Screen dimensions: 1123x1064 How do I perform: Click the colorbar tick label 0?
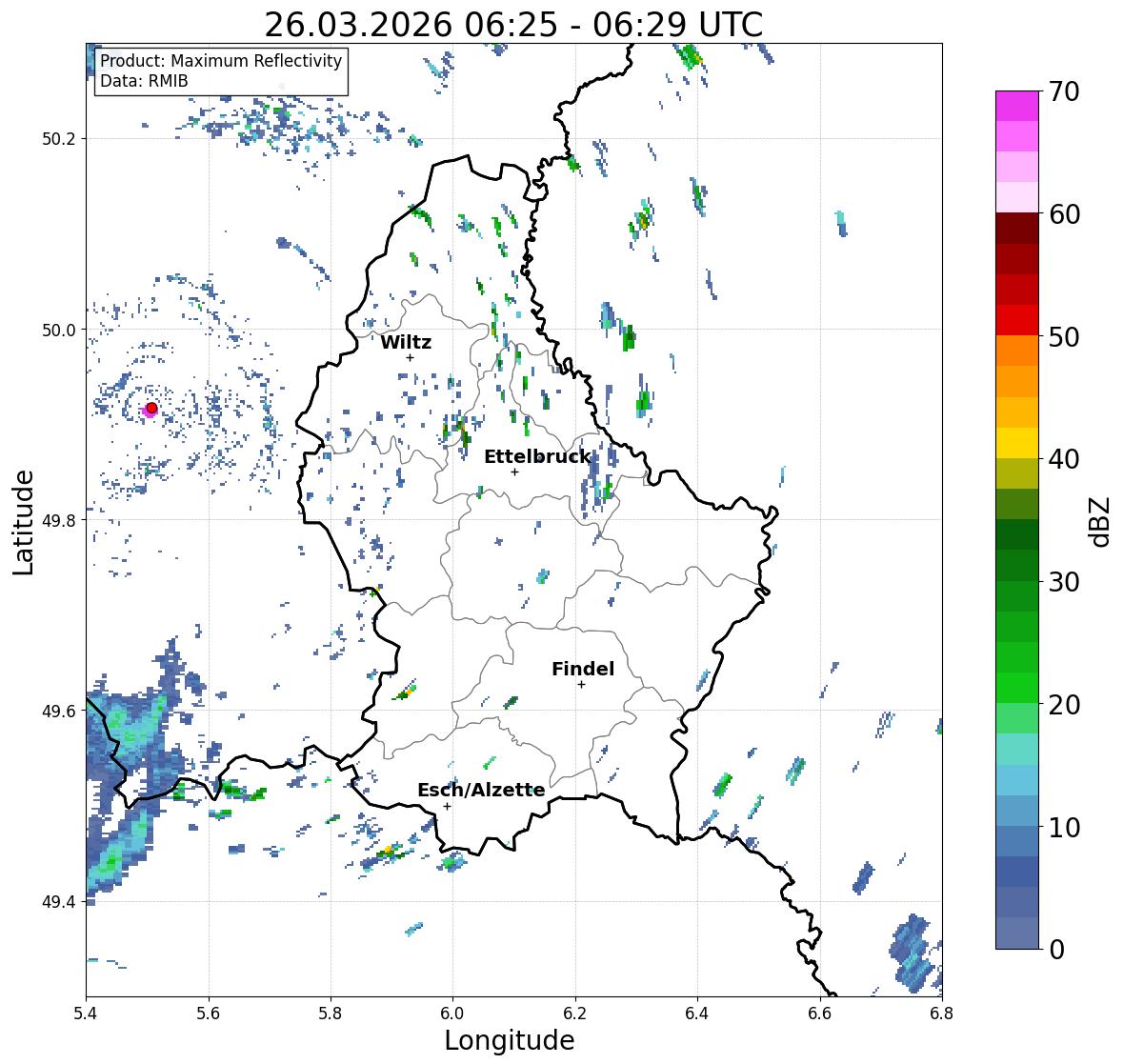(x=1056, y=950)
